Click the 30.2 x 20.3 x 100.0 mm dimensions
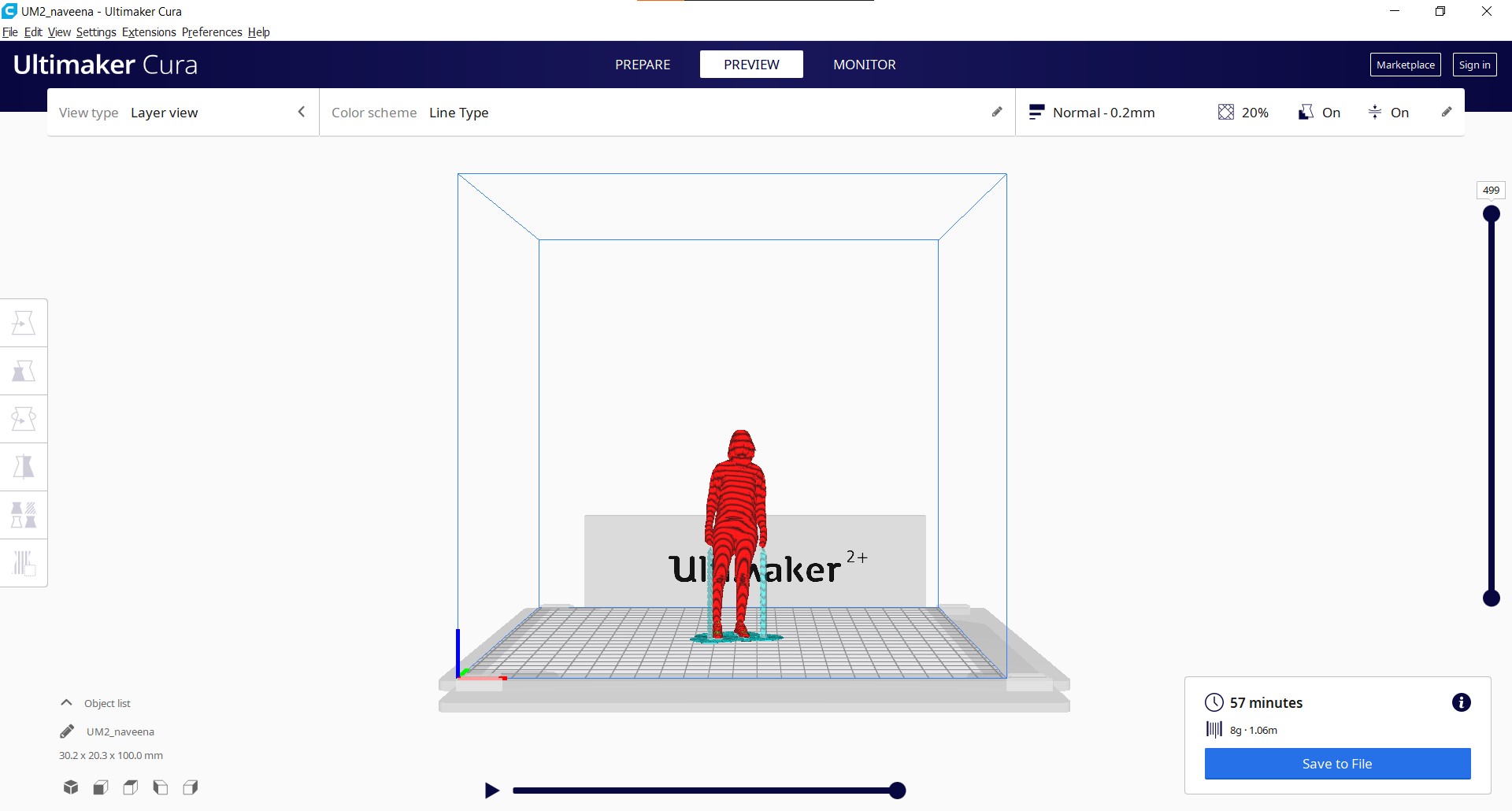The height and width of the screenshot is (811, 1512). click(x=111, y=755)
